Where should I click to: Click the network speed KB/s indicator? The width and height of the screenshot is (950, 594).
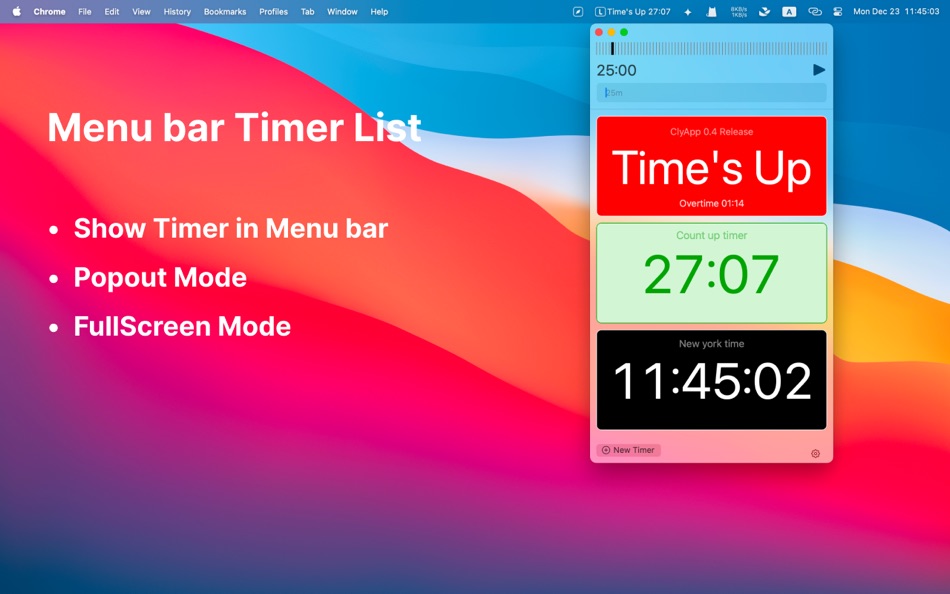pos(739,12)
